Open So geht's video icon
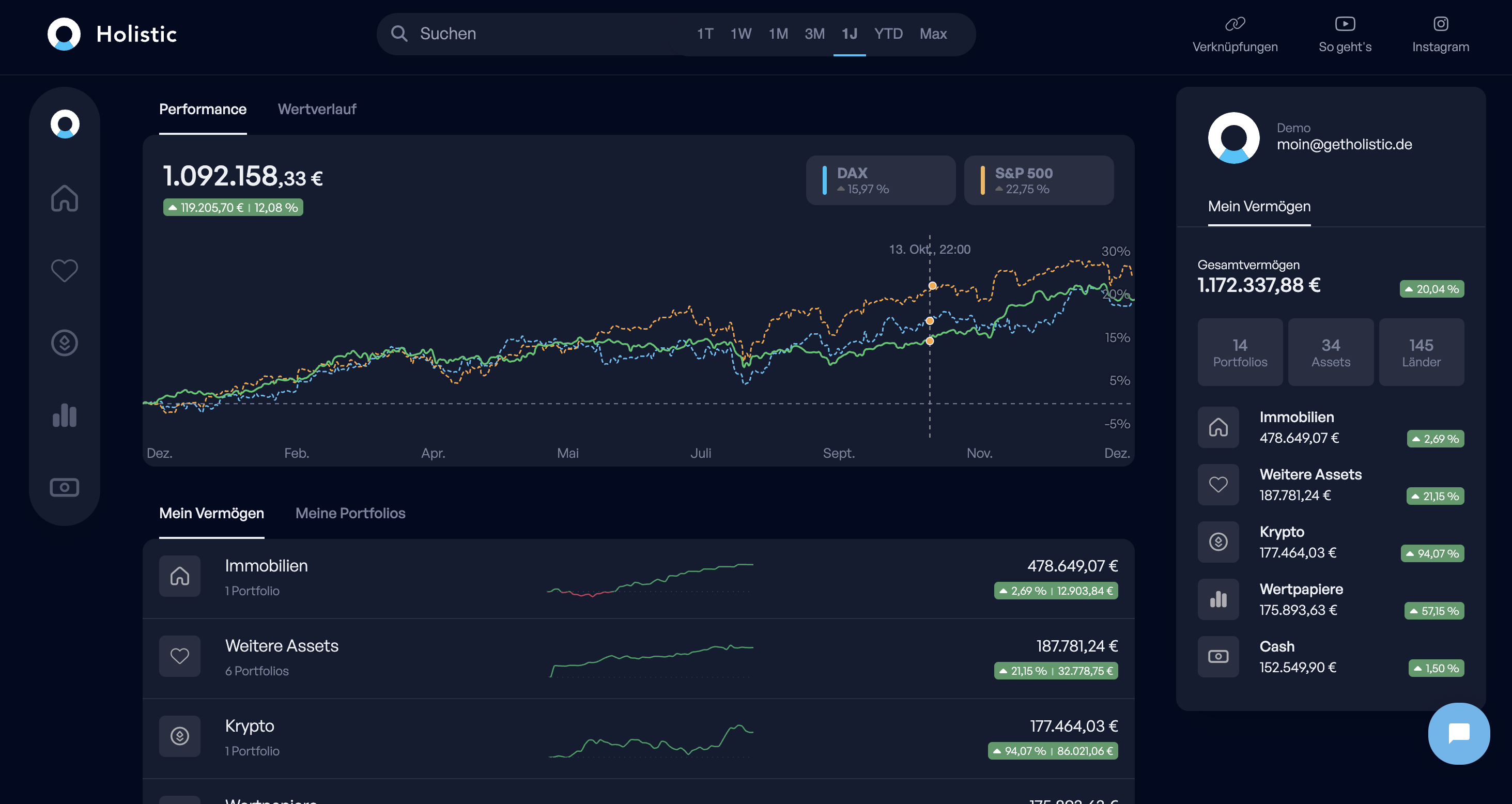The width and height of the screenshot is (1512, 804). coord(1345,24)
